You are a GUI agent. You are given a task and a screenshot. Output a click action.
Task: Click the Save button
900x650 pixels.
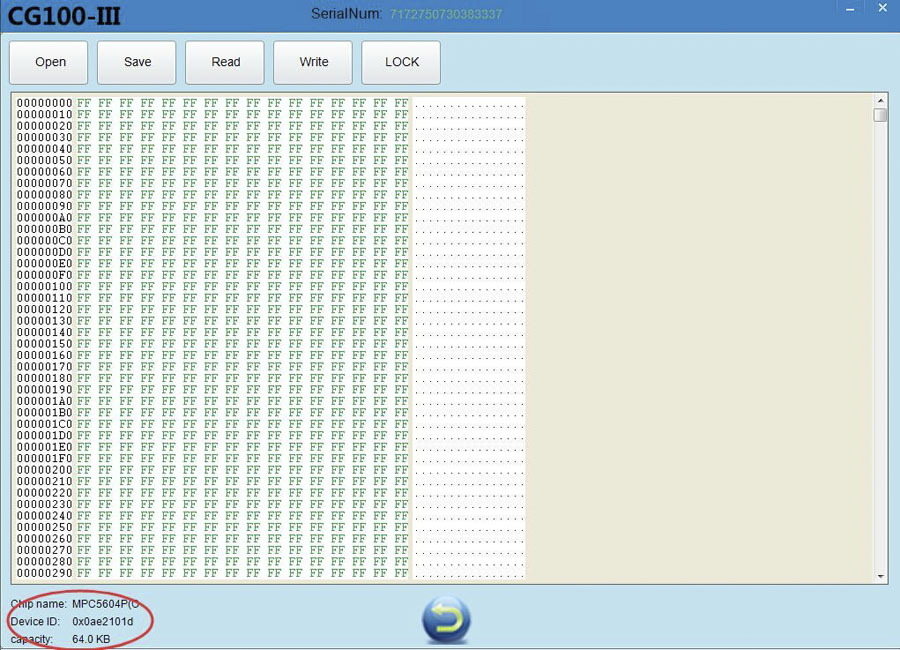pyautogui.click(x=137, y=62)
